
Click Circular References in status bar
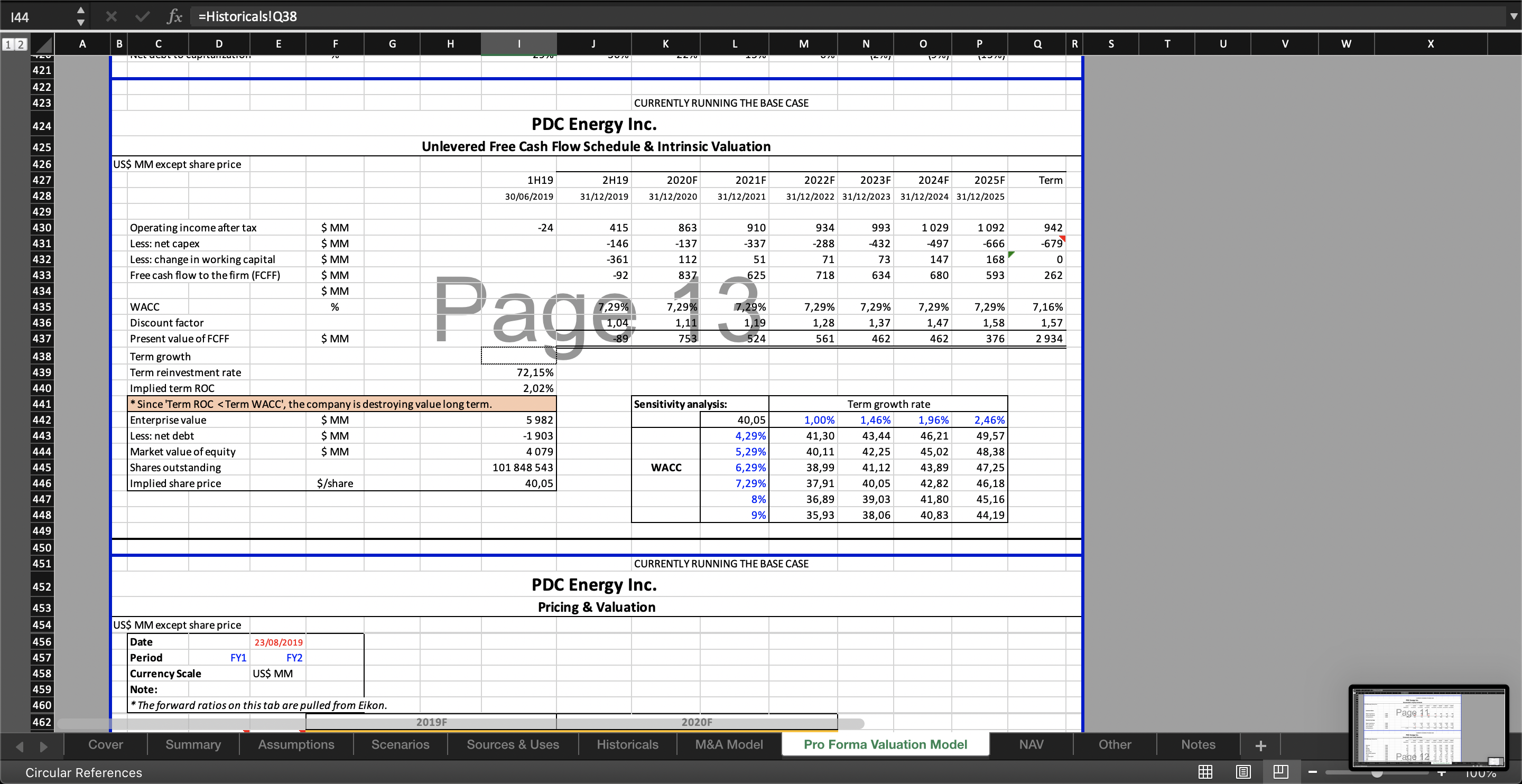84,772
